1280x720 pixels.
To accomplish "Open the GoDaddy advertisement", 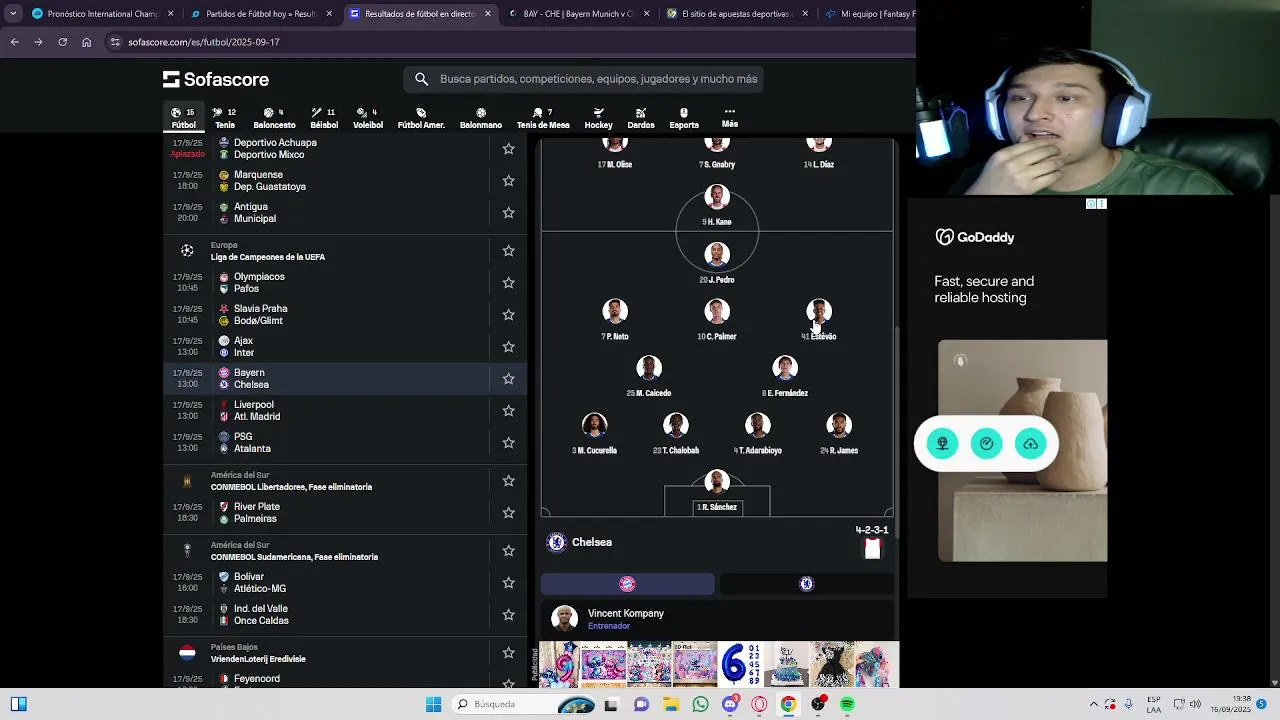I will 1007,398.
